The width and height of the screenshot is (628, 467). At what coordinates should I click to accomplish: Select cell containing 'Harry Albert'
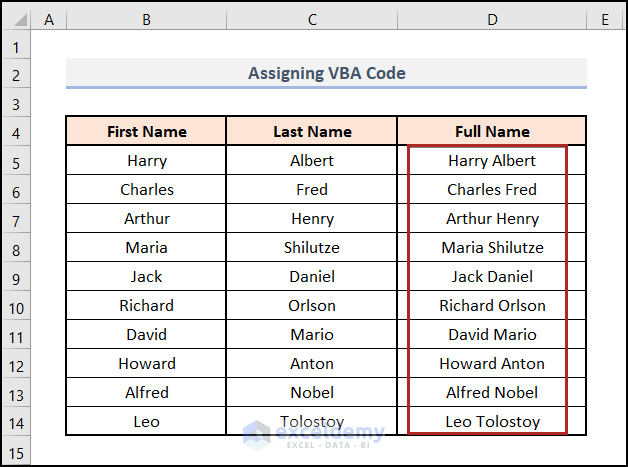(x=491, y=160)
